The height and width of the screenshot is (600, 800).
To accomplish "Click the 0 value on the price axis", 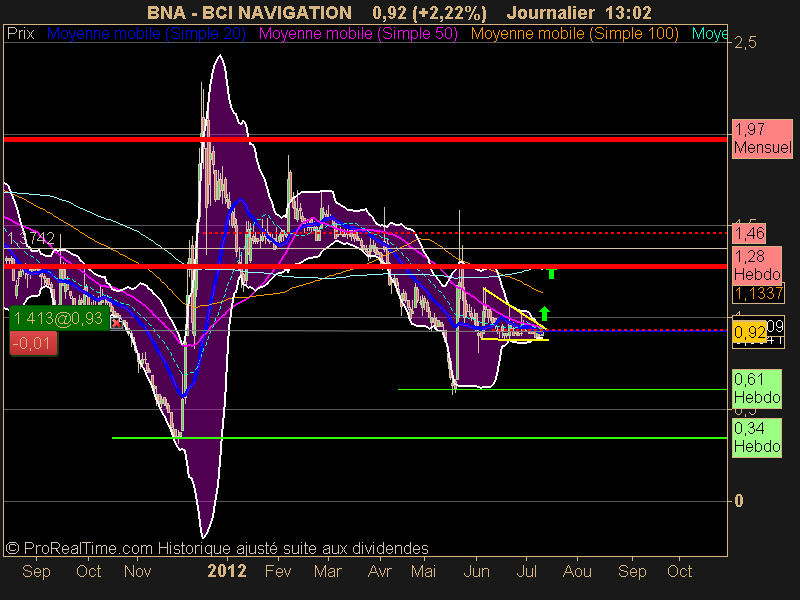I will click(x=739, y=501).
